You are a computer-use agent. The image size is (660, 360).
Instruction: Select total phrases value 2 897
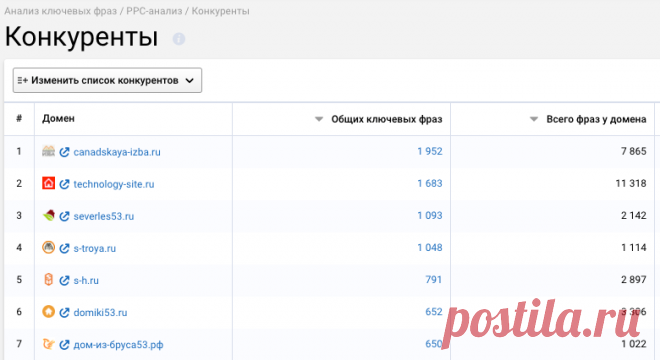pyautogui.click(x=633, y=280)
